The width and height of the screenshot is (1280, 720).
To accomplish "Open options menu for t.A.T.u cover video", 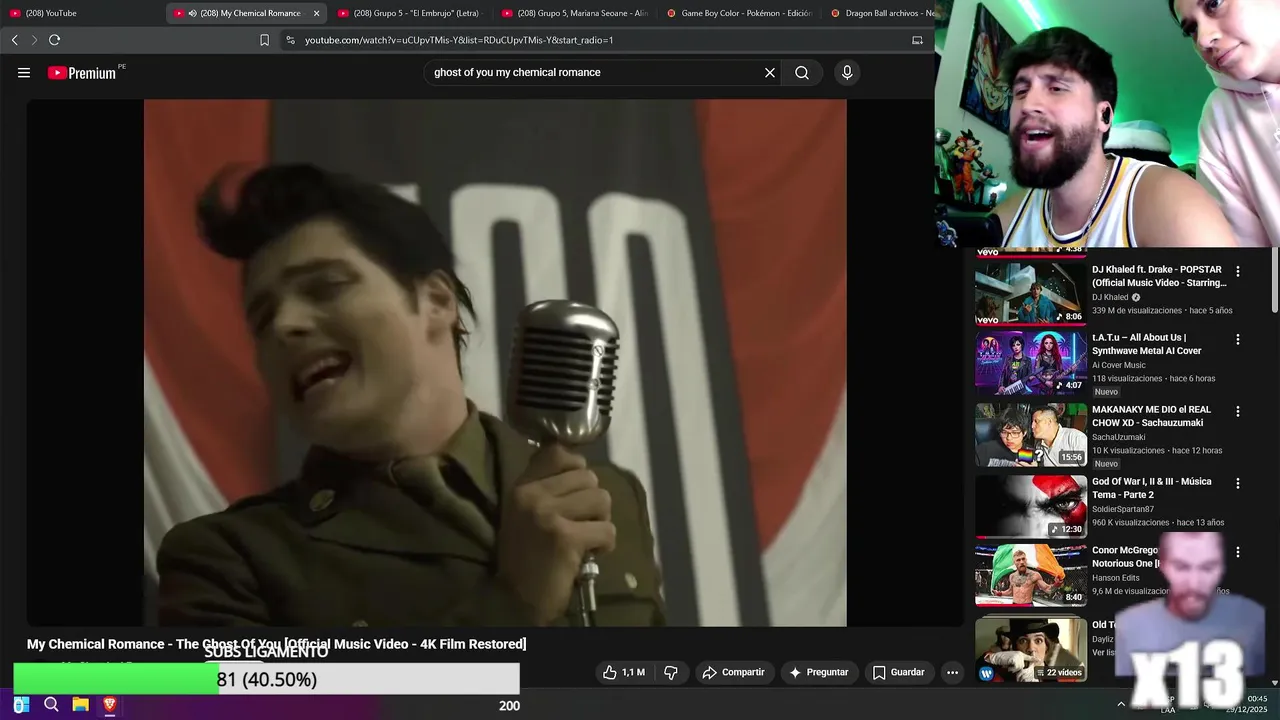I will tap(1237, 339).
